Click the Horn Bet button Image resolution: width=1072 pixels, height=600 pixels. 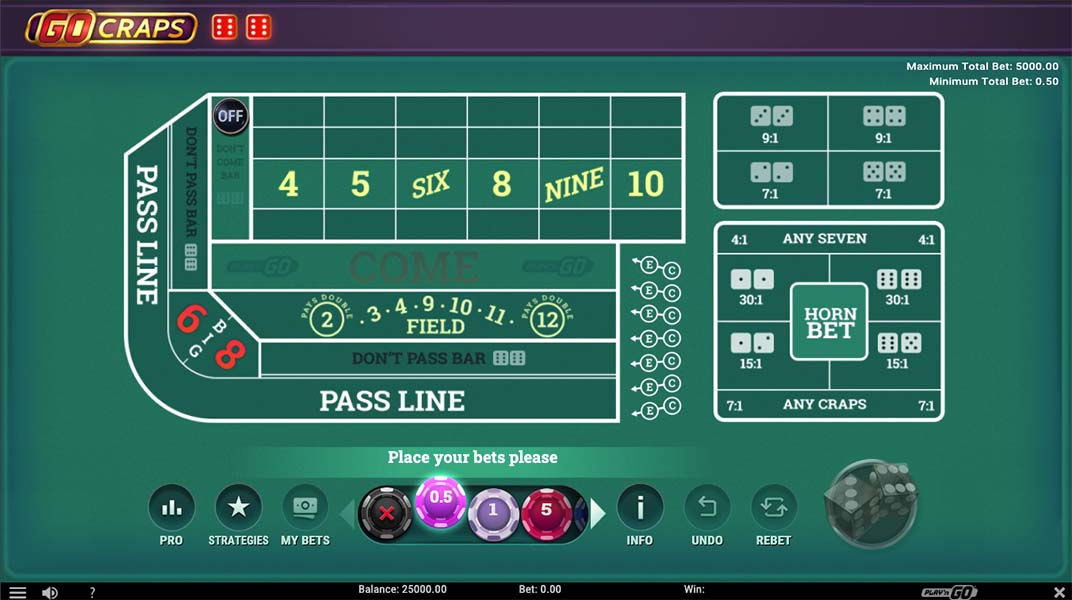point(829,322)
